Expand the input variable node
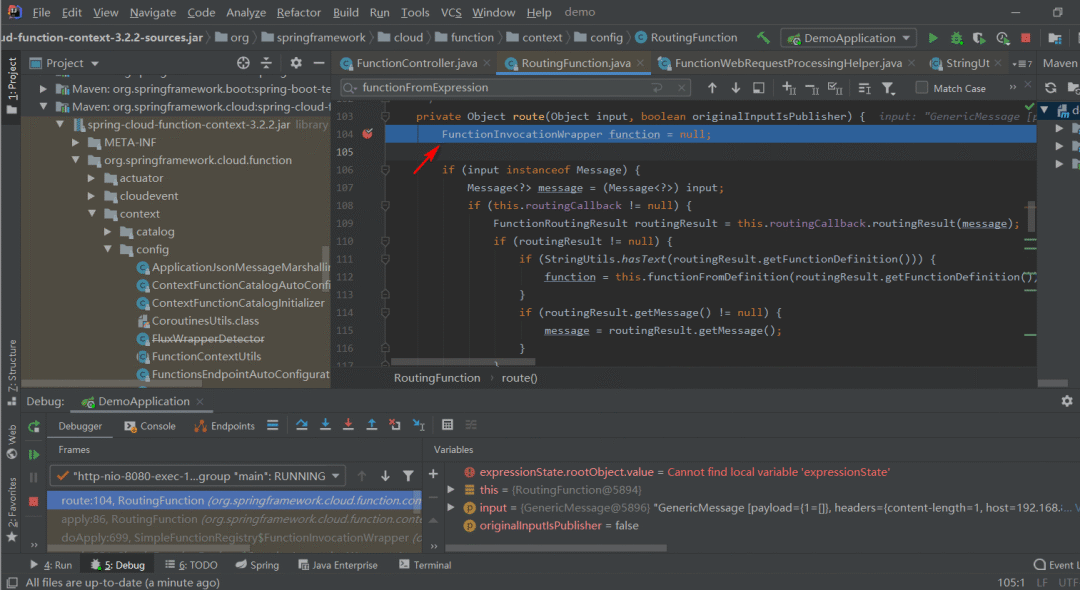1080x590 pixels. (x=451, y=508)
